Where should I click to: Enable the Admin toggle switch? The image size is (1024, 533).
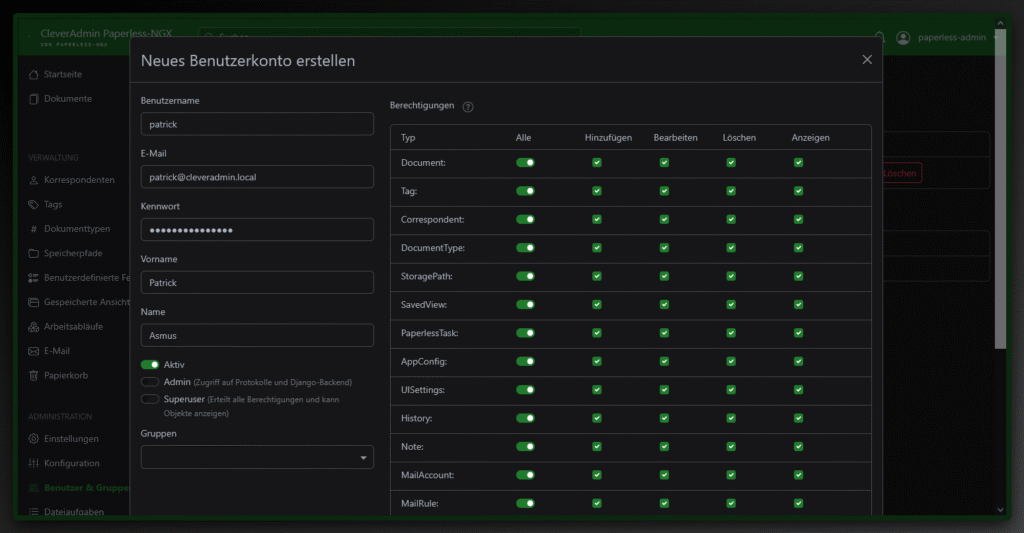pos(150,382)
